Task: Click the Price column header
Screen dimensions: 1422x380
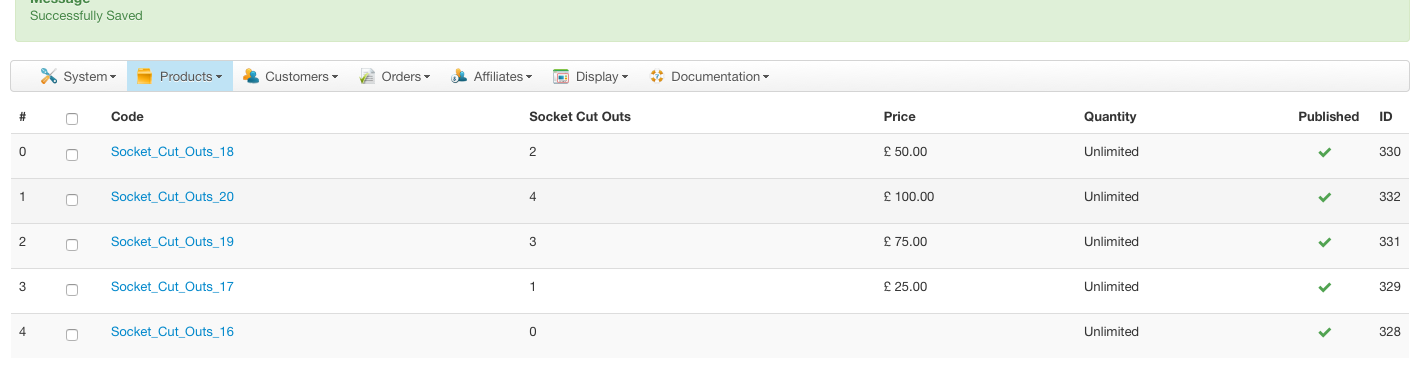Action: (899, 117)
